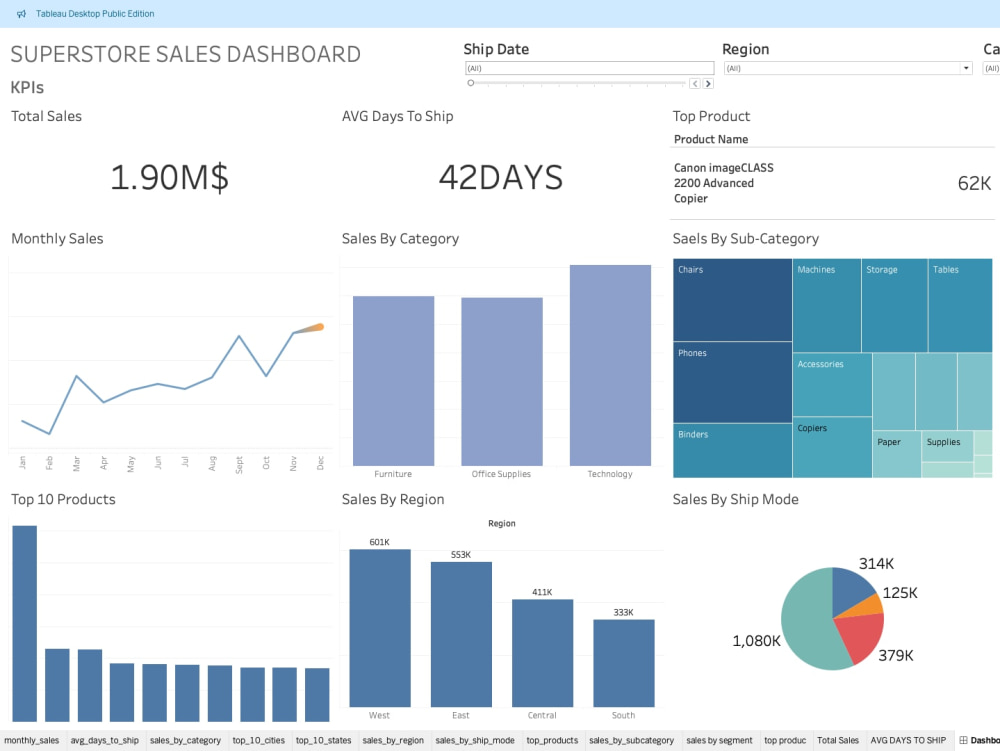Open the top_10_states sheet tab
Image resolution: width=1000 pixels, height=751 pixels.
[x=323, y=740]
